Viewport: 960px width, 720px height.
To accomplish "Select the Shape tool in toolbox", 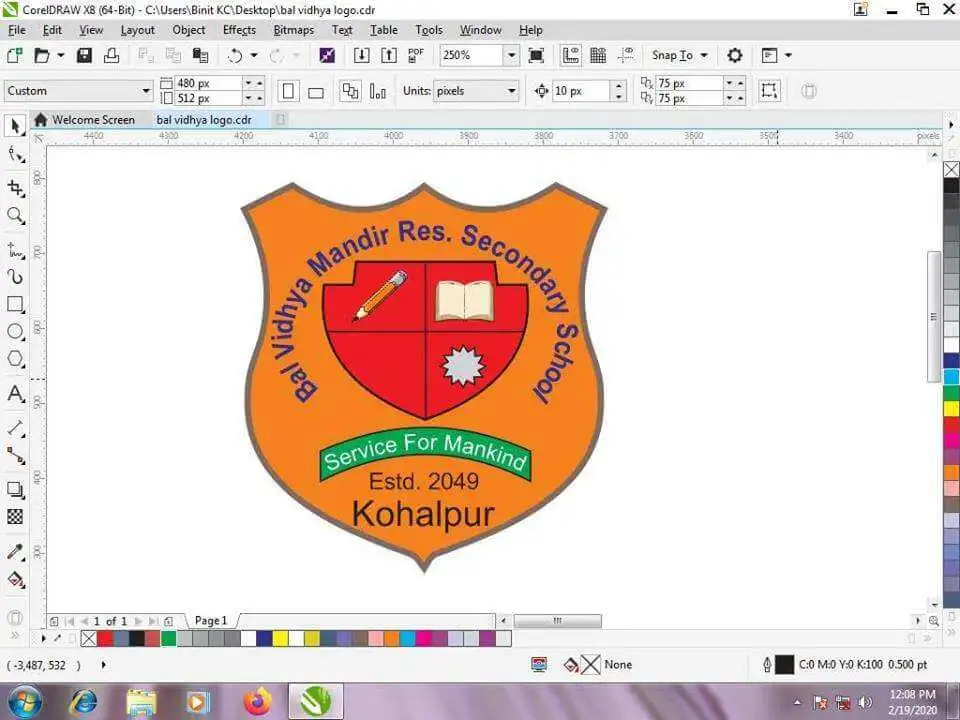I will click(x=15, y=155).
